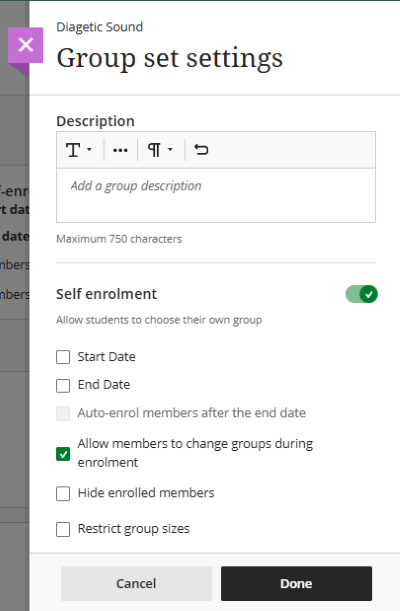Image resolution: width=400 pixels, height=611 pixels.
Task: Check Restrict group sizes
Action: coord(63,530)
